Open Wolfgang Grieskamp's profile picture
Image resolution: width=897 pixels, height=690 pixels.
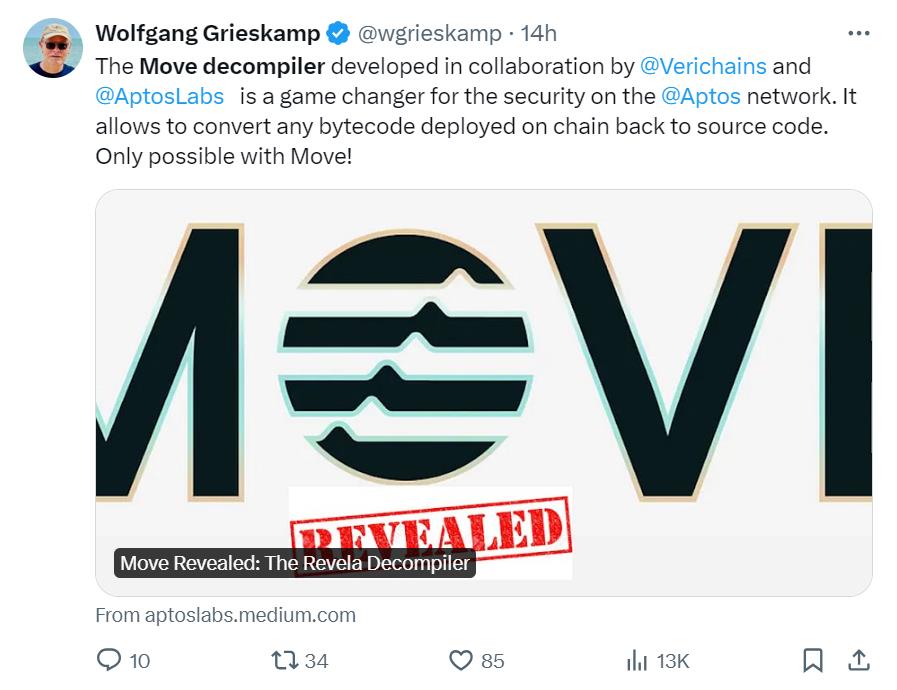point(53,50)
